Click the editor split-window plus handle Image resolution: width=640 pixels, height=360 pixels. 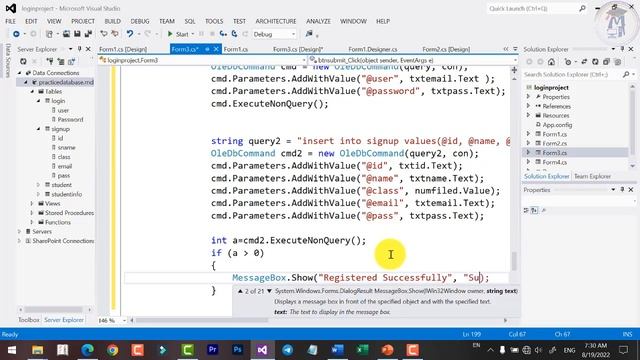(514, 70)
